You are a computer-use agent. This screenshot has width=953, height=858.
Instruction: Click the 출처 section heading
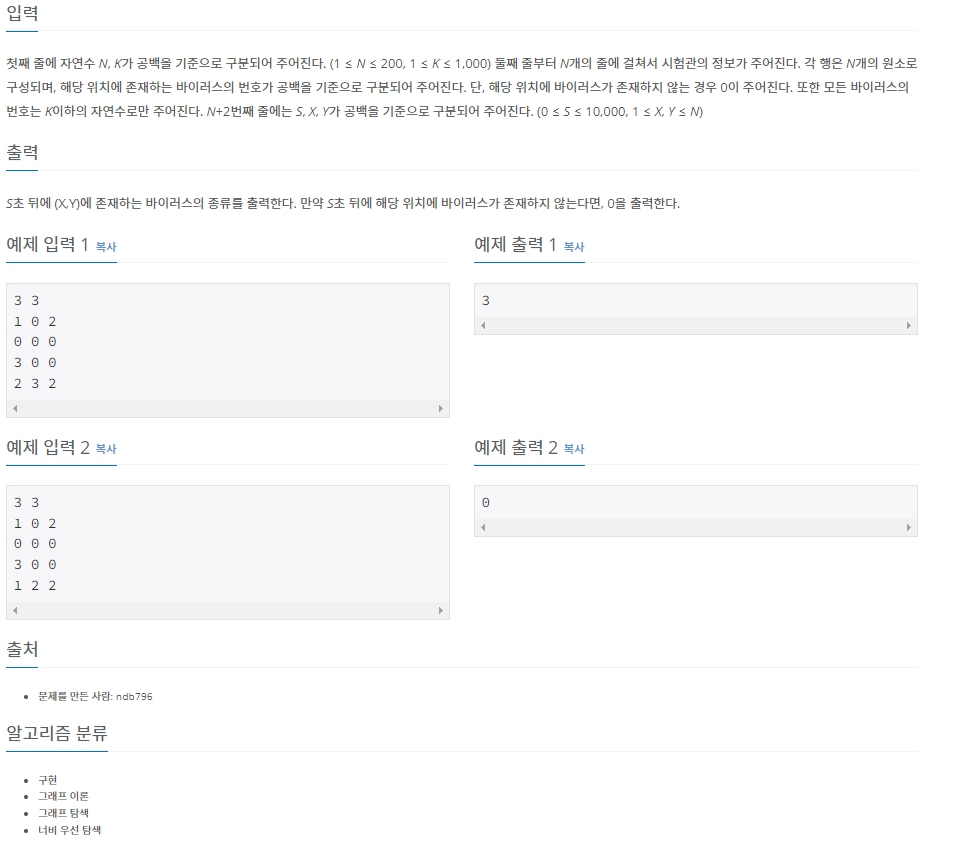[x=22, y=650]
